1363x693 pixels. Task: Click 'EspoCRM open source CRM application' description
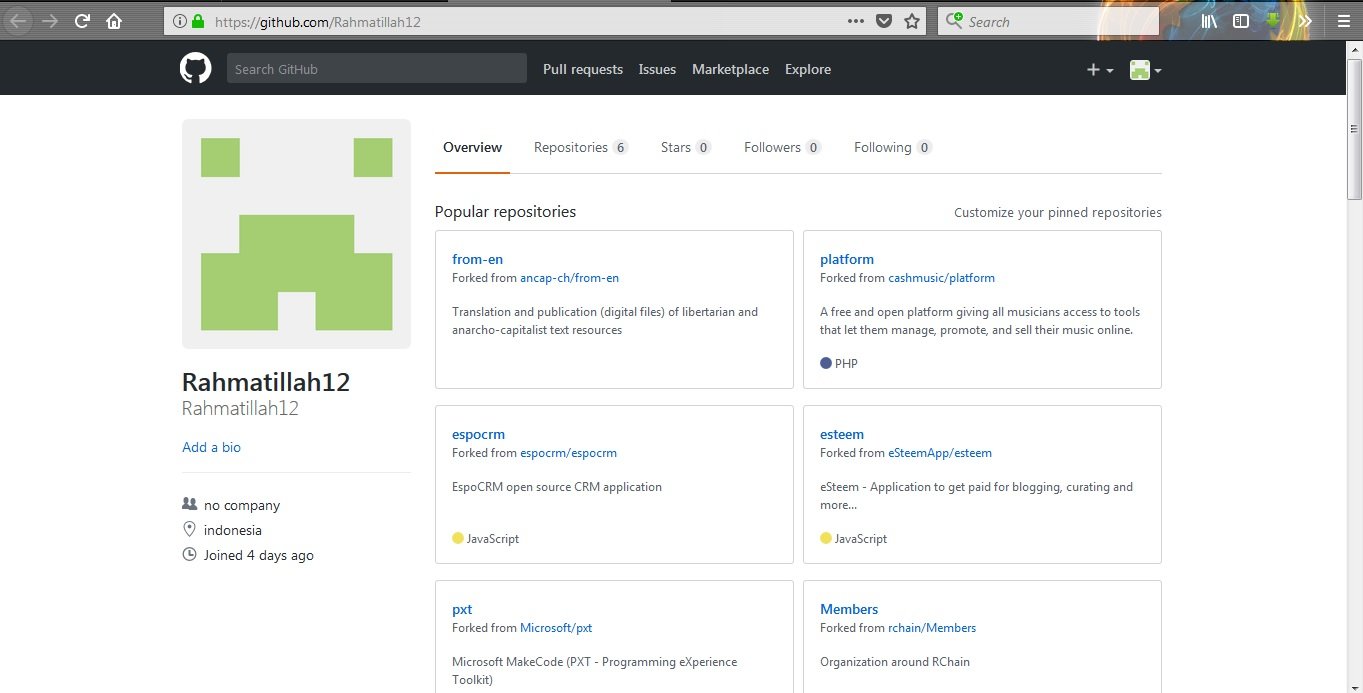pyautogui.click(x=557, y=487)
